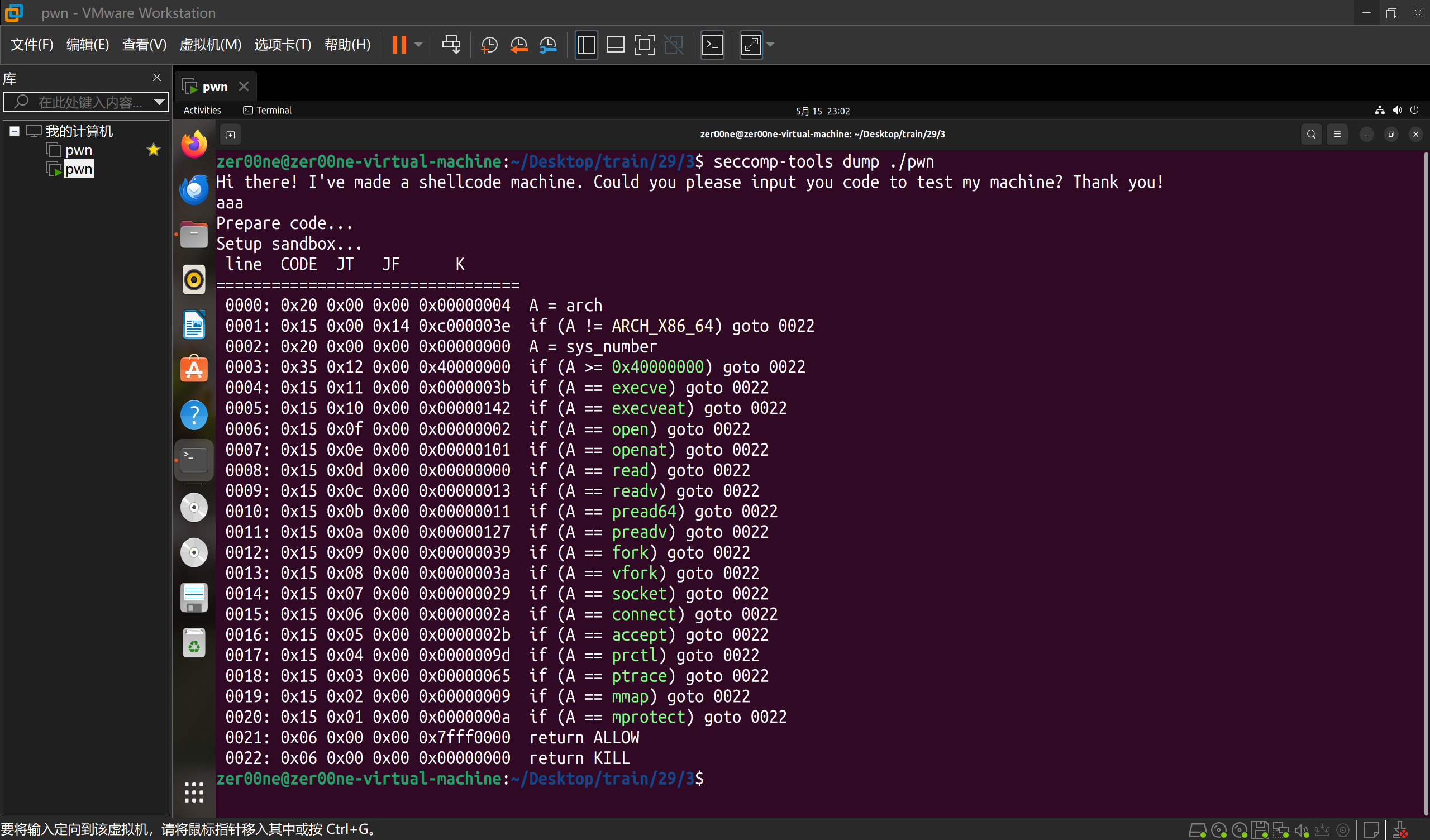Image resolution: width=1430 pixels, height=840 pixels.
Task: Launch Firefox from the Ubuntu dock
Action: coord(194,144)
